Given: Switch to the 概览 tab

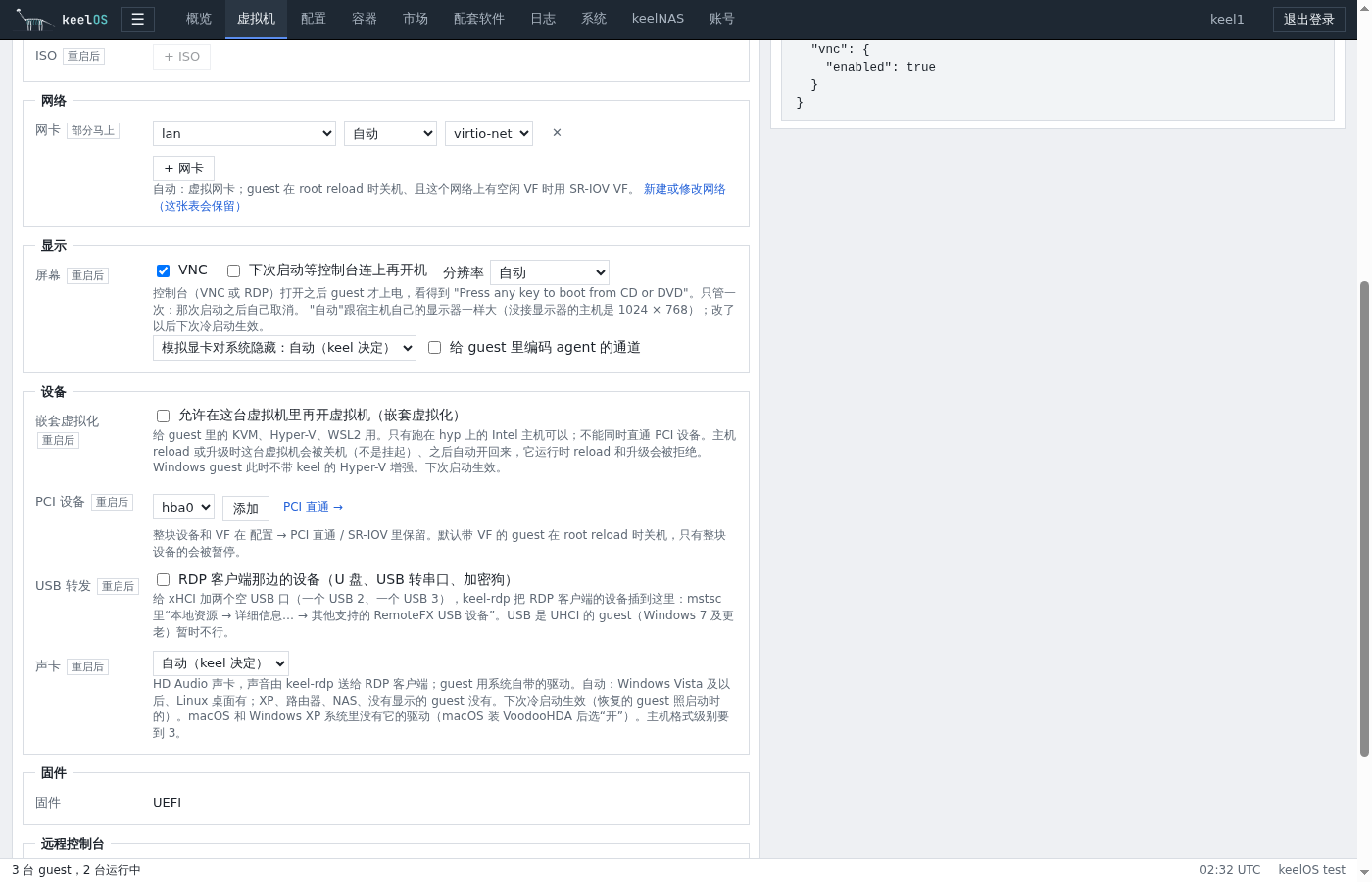Looking at the screenshot, I should point(199,19).
